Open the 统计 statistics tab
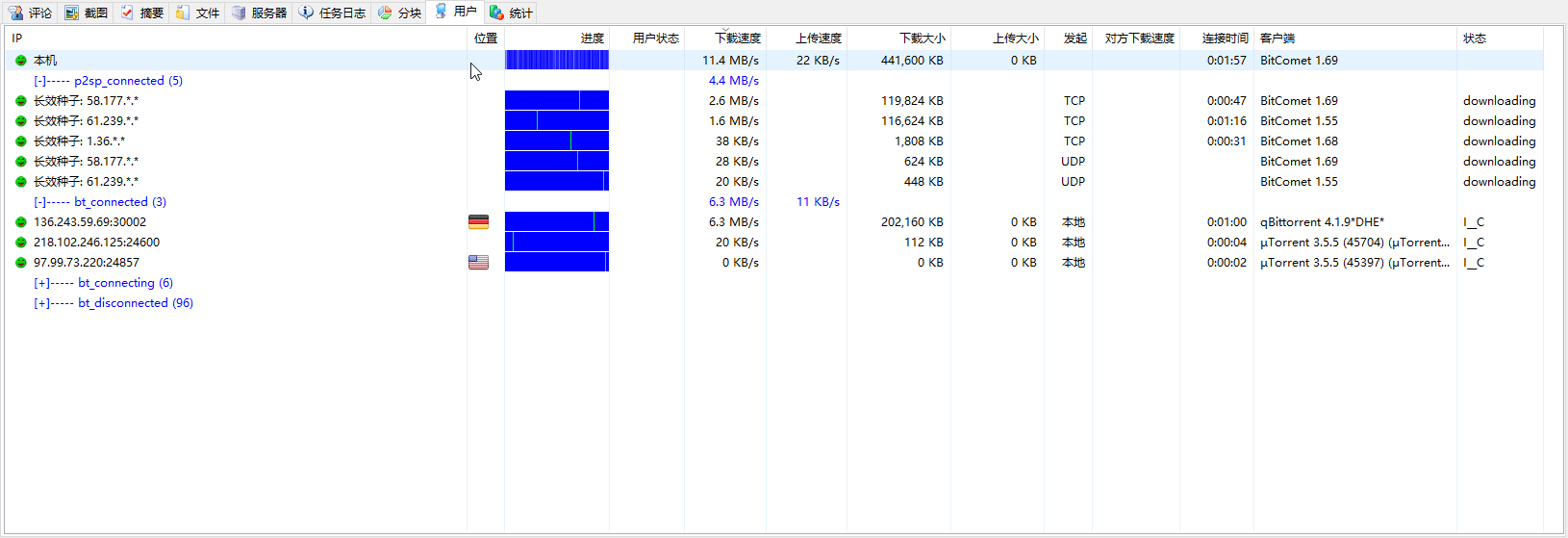This screenshot has width=1568, height=538. point(511,13)
